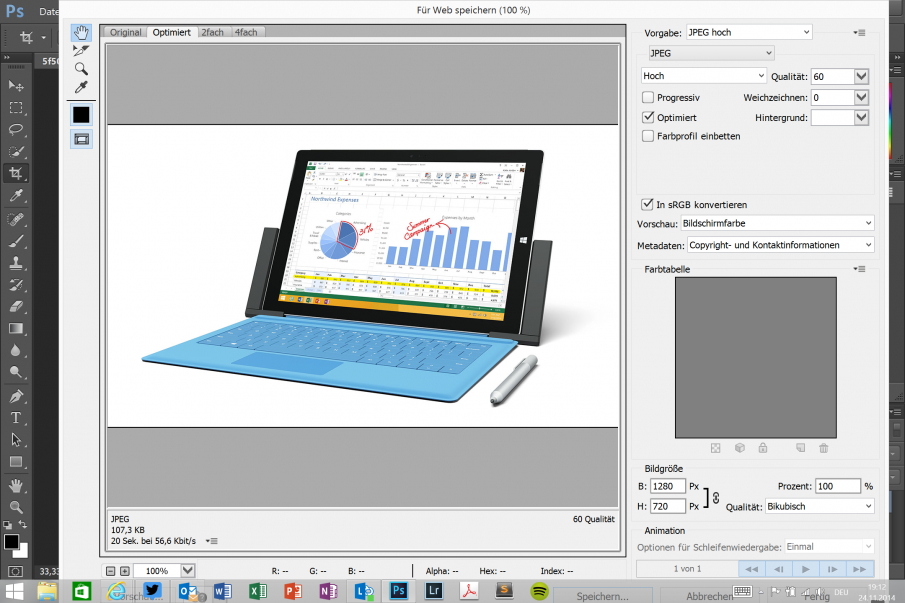Screen dimensions: 905x603
Task: Open the JPEG file format dropdown
Action: 711,53
